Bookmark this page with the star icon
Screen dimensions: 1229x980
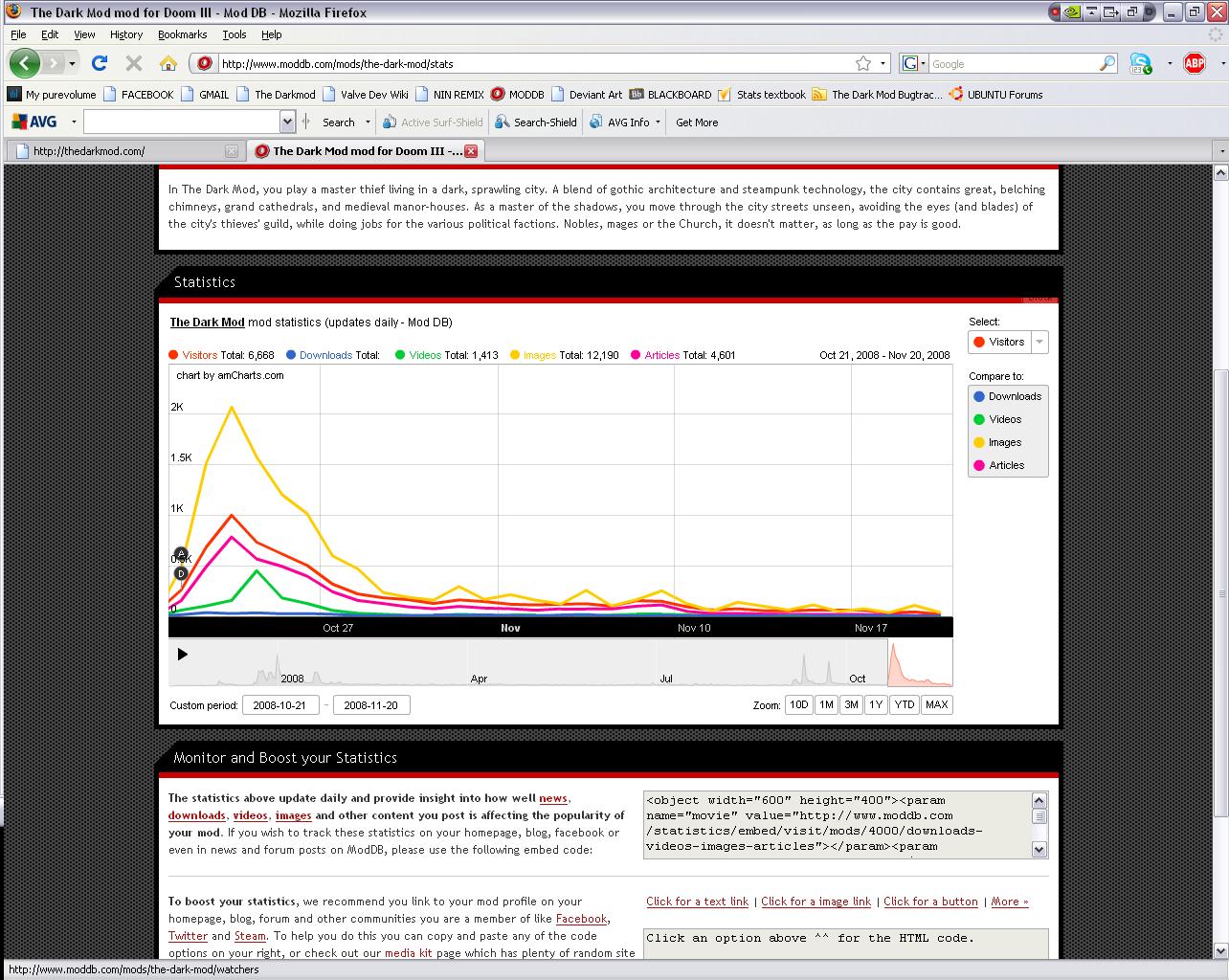(863, 63)
